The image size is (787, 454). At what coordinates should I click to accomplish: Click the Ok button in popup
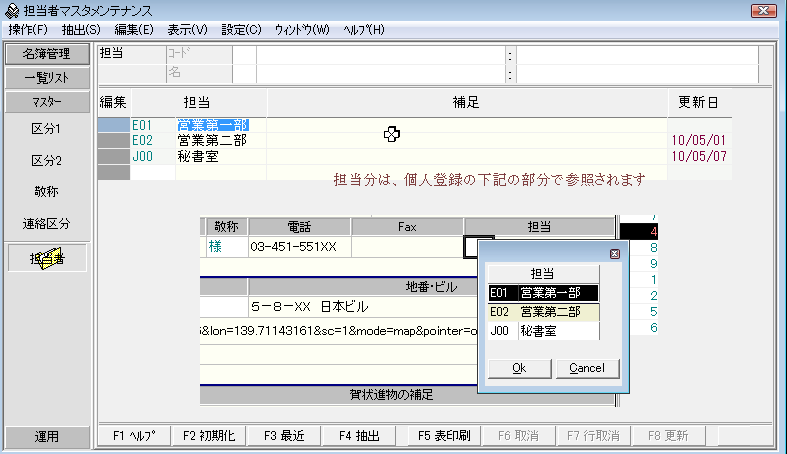click(x=519, y=368)
